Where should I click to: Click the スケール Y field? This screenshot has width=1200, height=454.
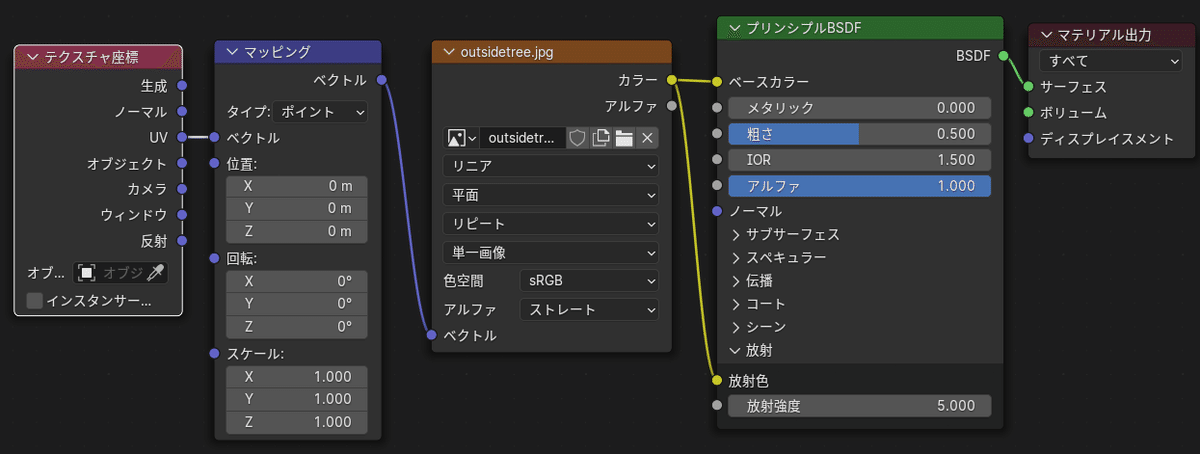[296, 400]
